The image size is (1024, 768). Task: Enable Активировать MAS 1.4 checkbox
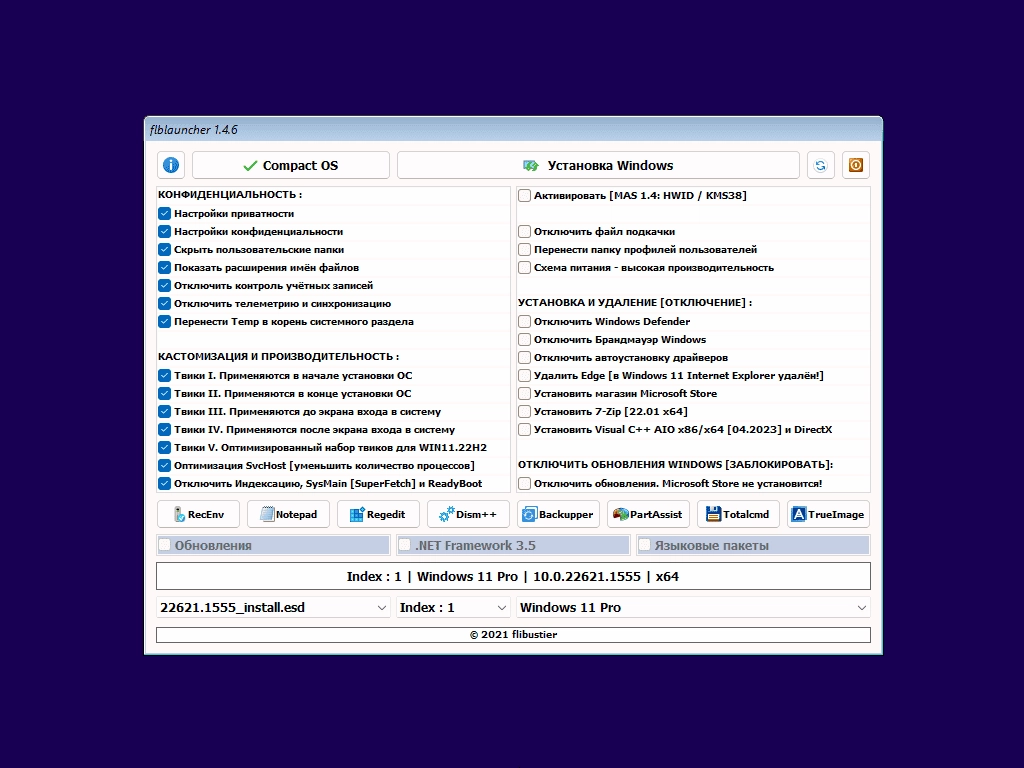click(524, 195)
